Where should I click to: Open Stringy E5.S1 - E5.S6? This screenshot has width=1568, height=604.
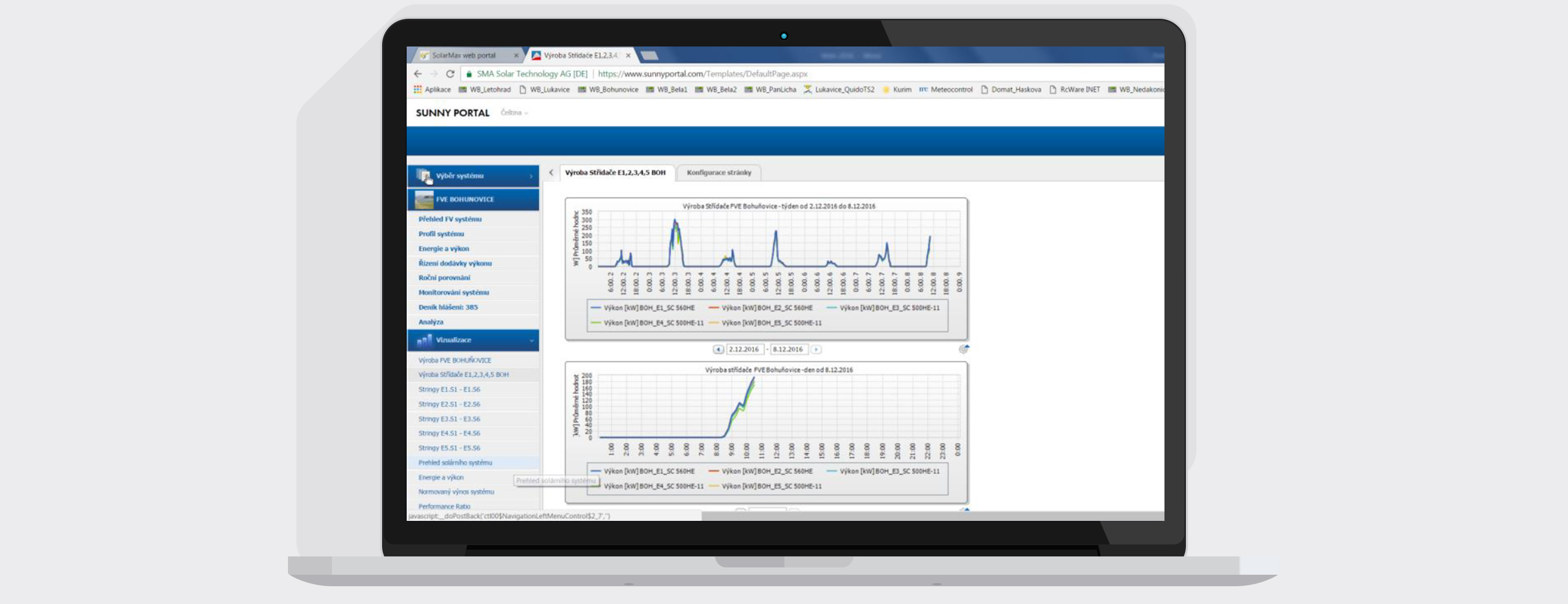click(449, 448)
